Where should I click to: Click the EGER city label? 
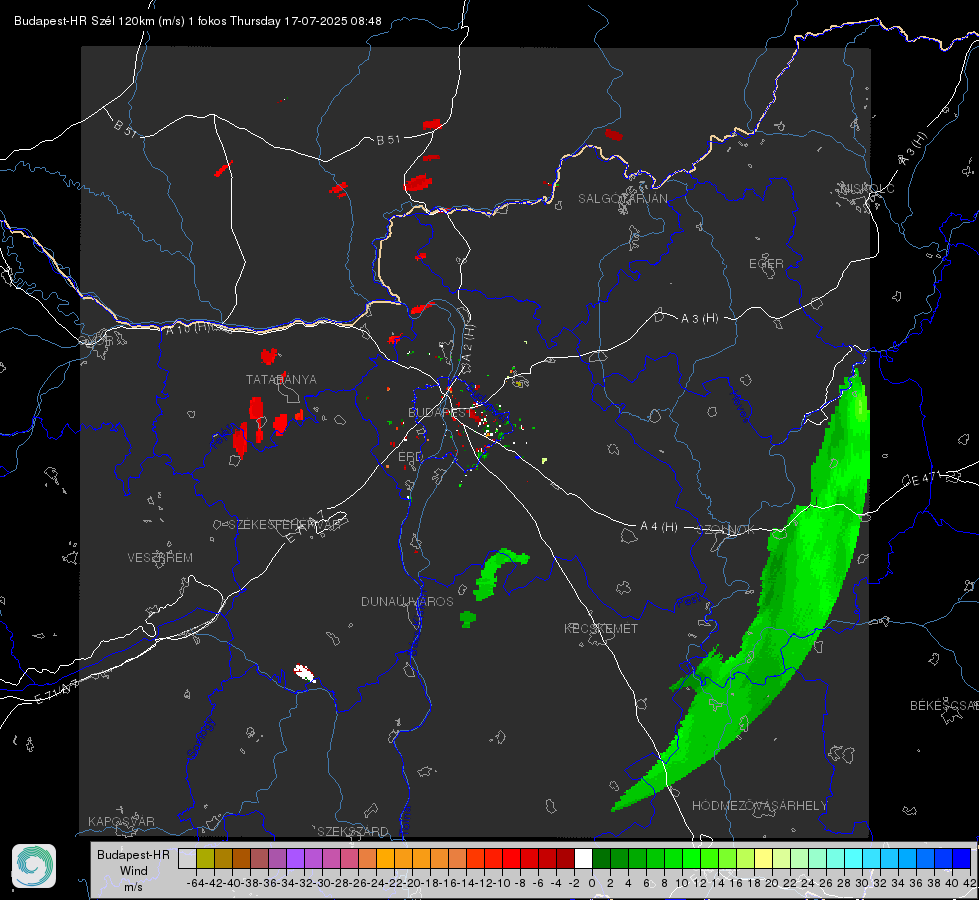(766, 264)
